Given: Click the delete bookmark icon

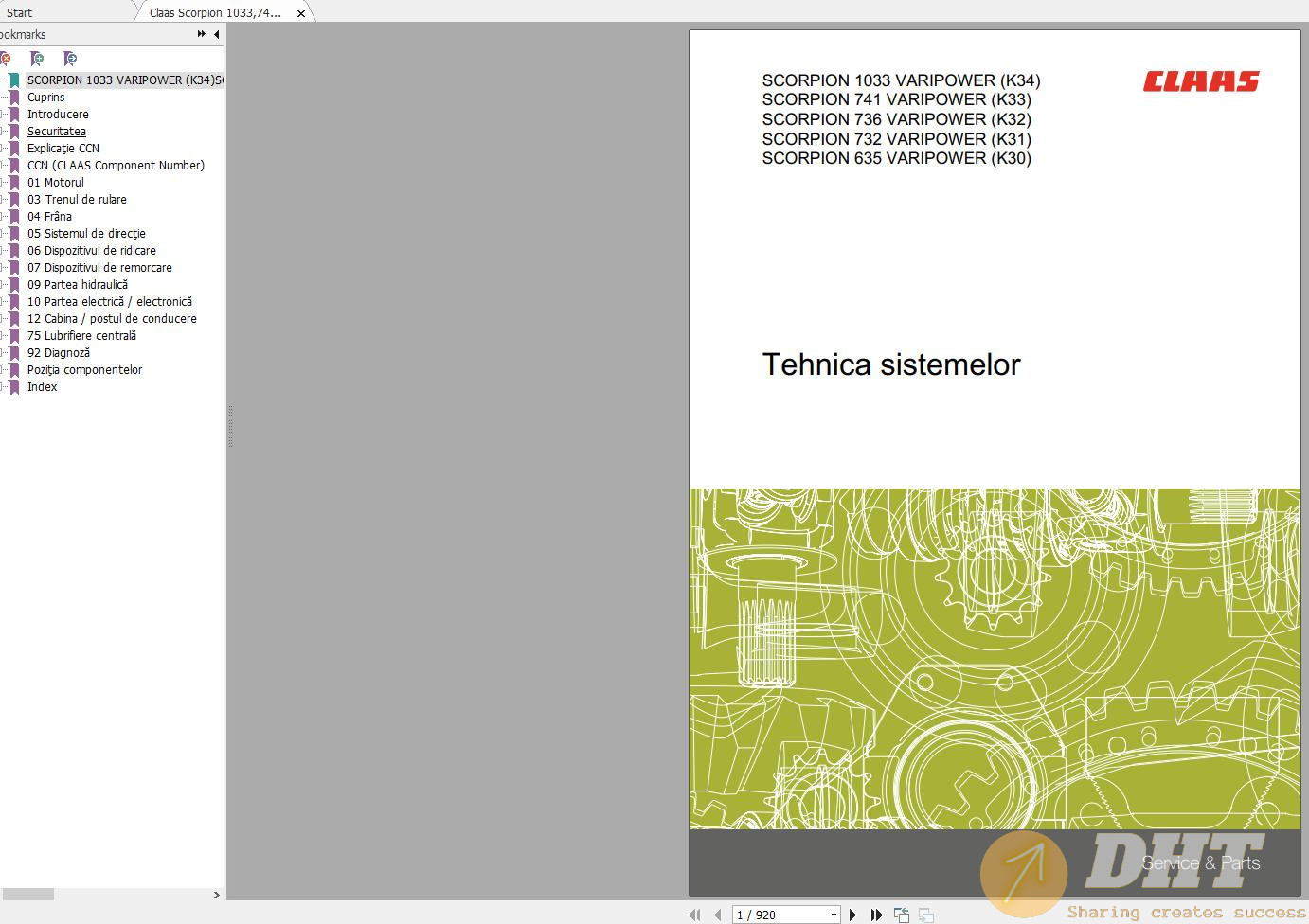Looking at the screenshot, I should tap(5, 59).
